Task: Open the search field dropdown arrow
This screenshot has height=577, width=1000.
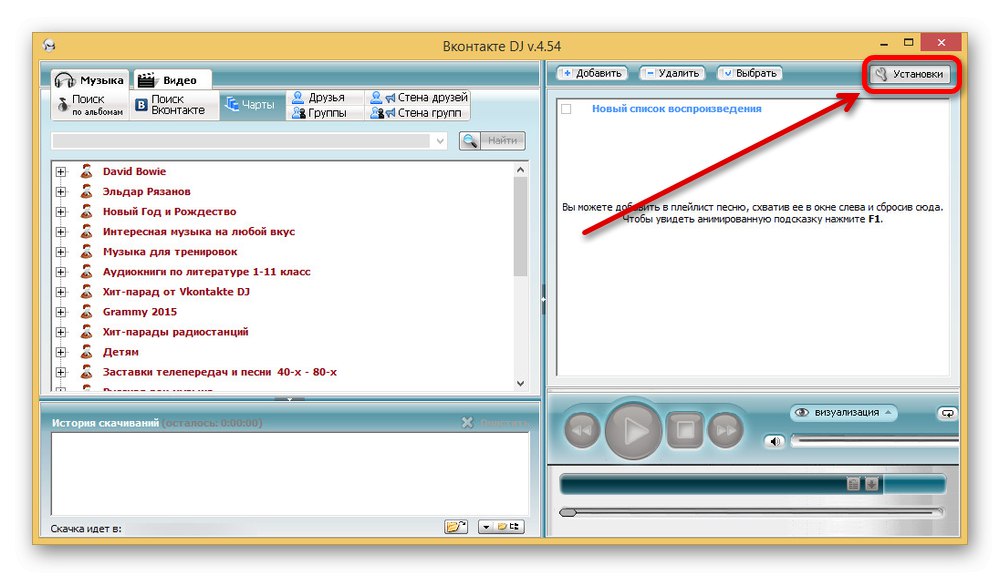Action: point(440,141)
